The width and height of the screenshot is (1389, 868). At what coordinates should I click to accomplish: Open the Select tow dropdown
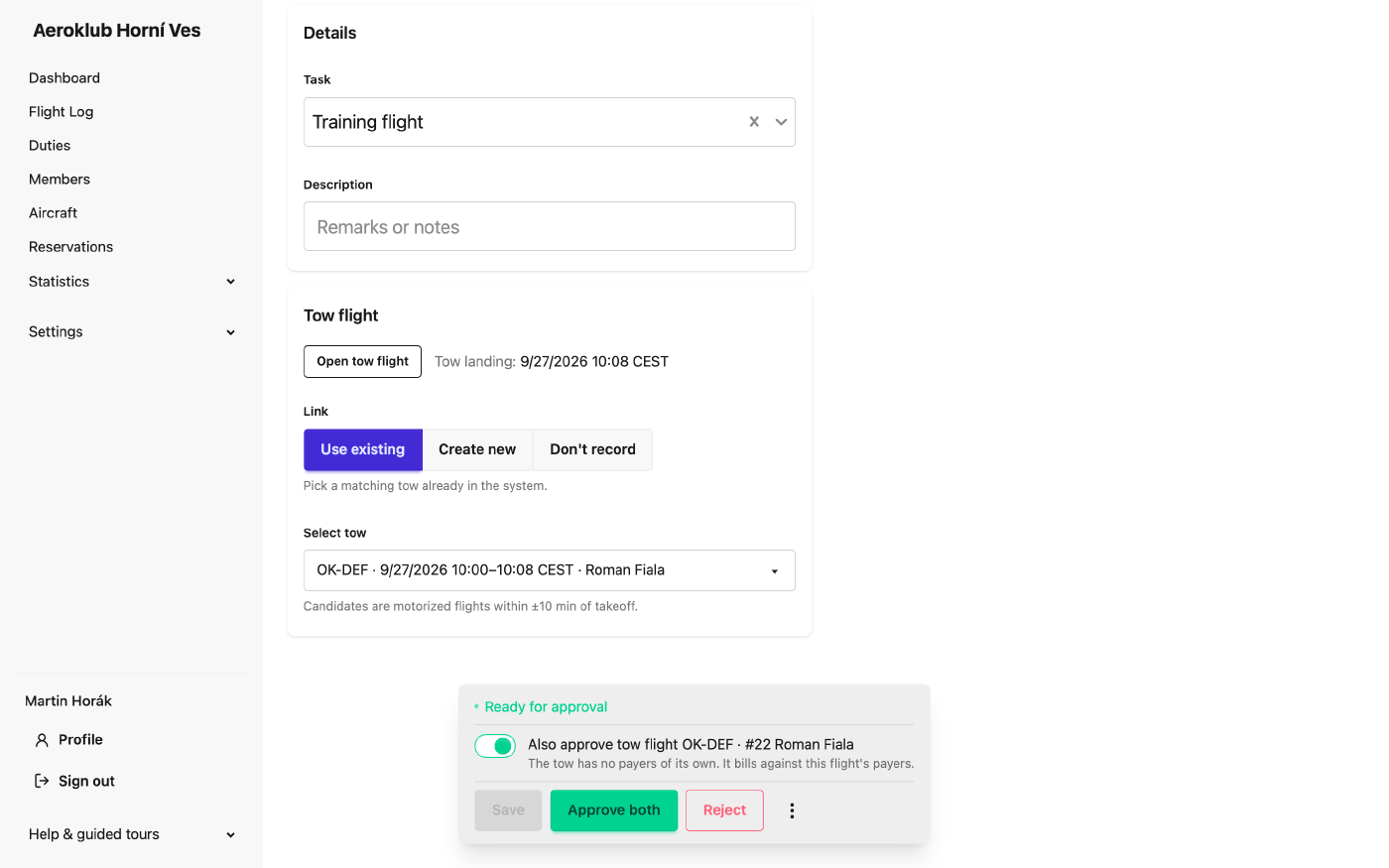tap(549, 570)
